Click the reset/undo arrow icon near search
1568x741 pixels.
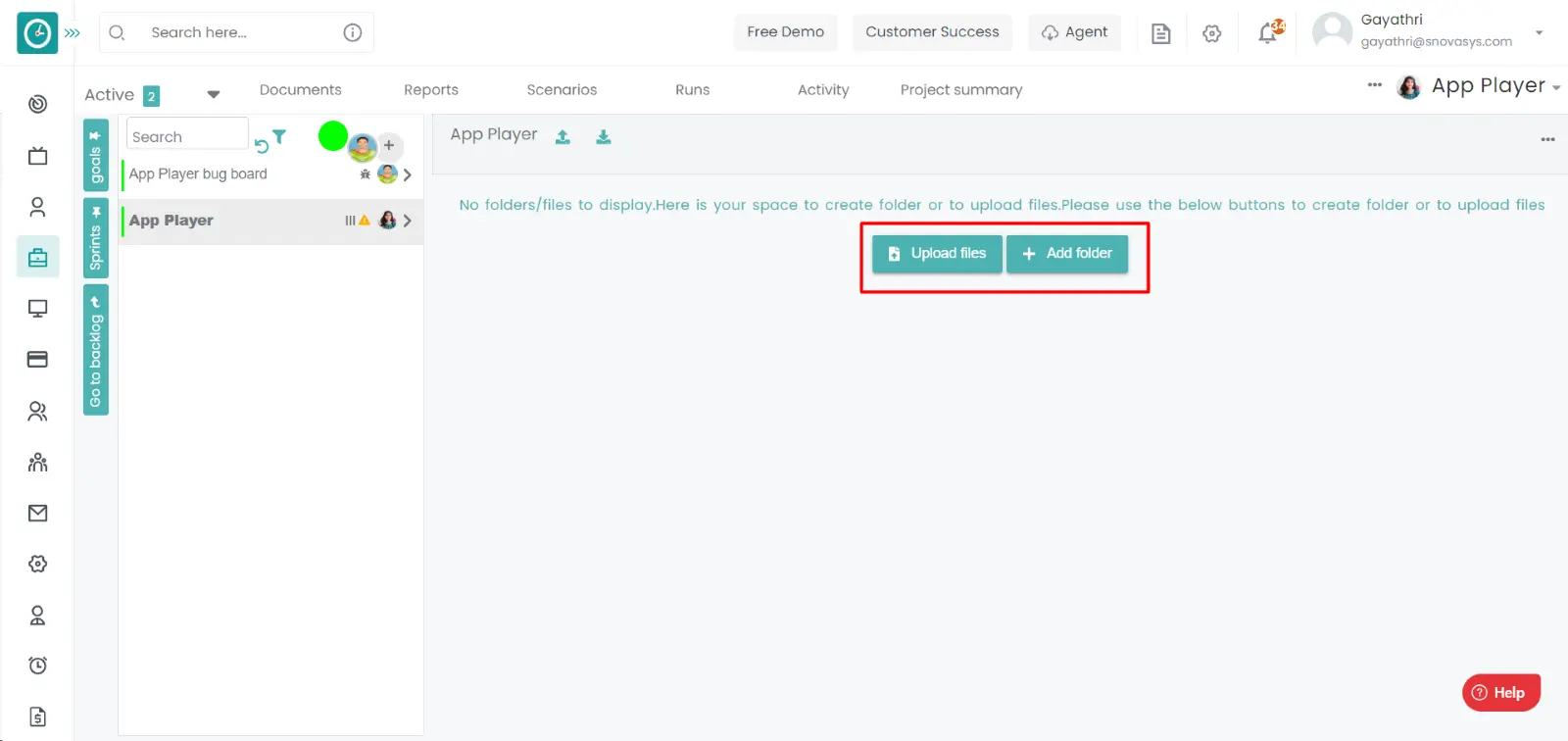[x=262, y=146]
